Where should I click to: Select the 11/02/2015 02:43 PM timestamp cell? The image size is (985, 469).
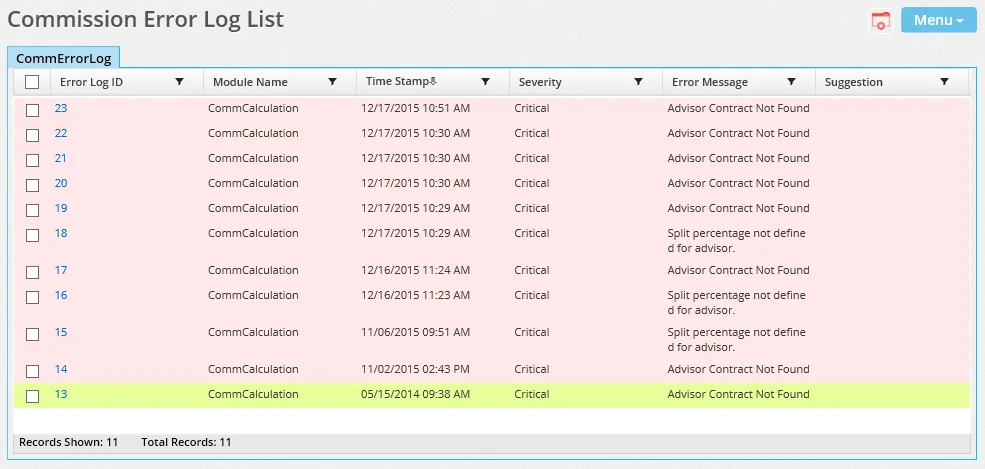tap(415, 369)
